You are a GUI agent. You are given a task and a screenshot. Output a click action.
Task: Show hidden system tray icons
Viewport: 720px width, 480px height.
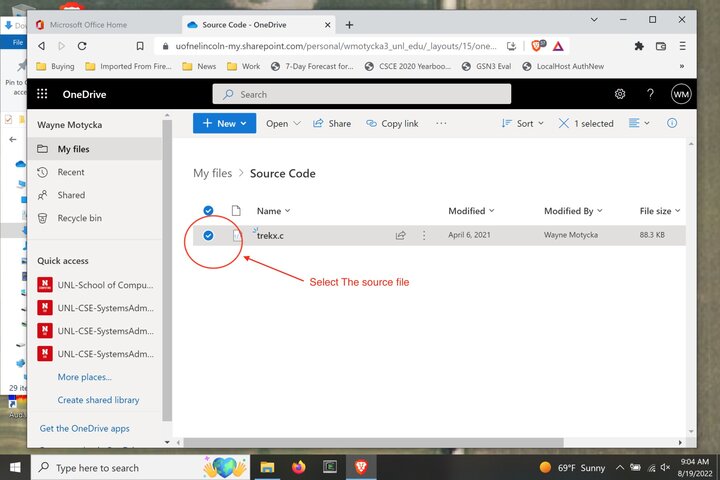[x=619, y=468]
